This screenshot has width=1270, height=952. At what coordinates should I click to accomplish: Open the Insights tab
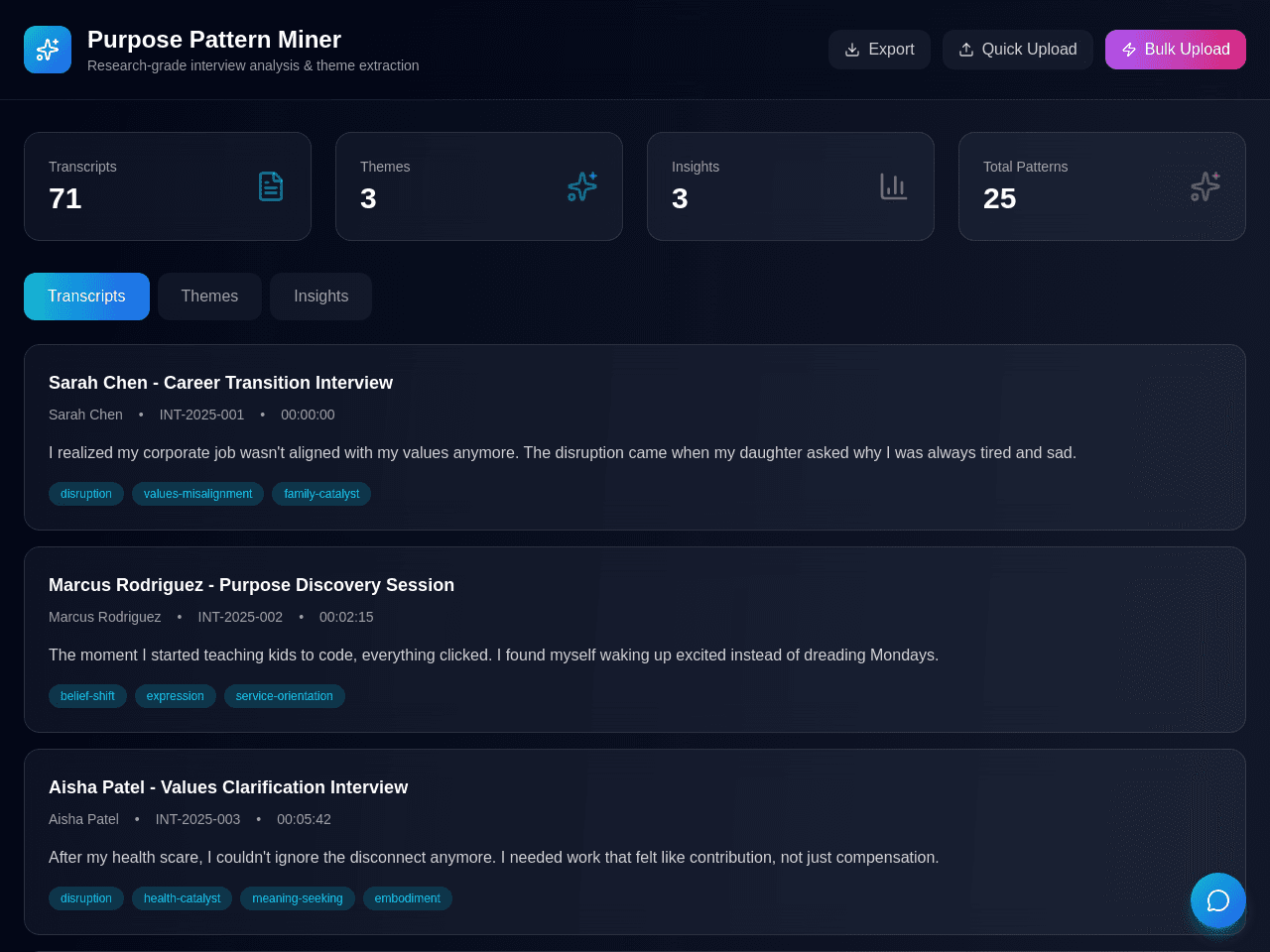[x=320, y=297]
